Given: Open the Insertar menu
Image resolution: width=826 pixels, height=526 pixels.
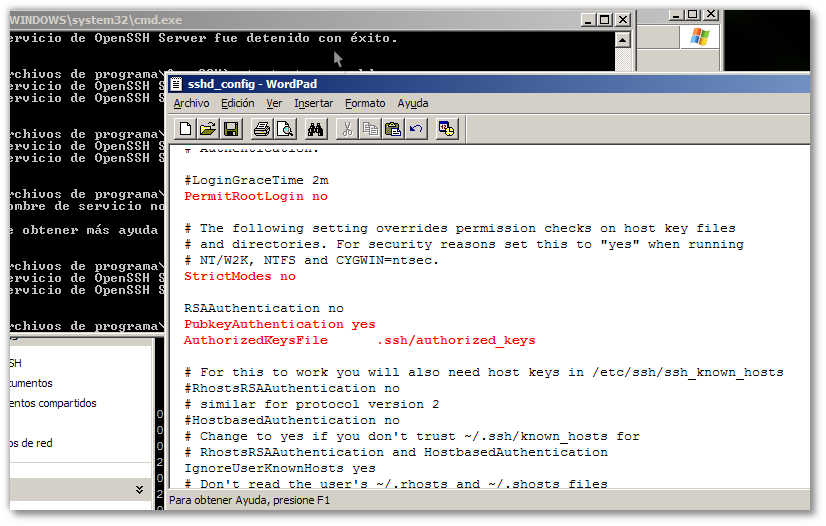Looking at the screenshot, I should click(x=313, y=103).
